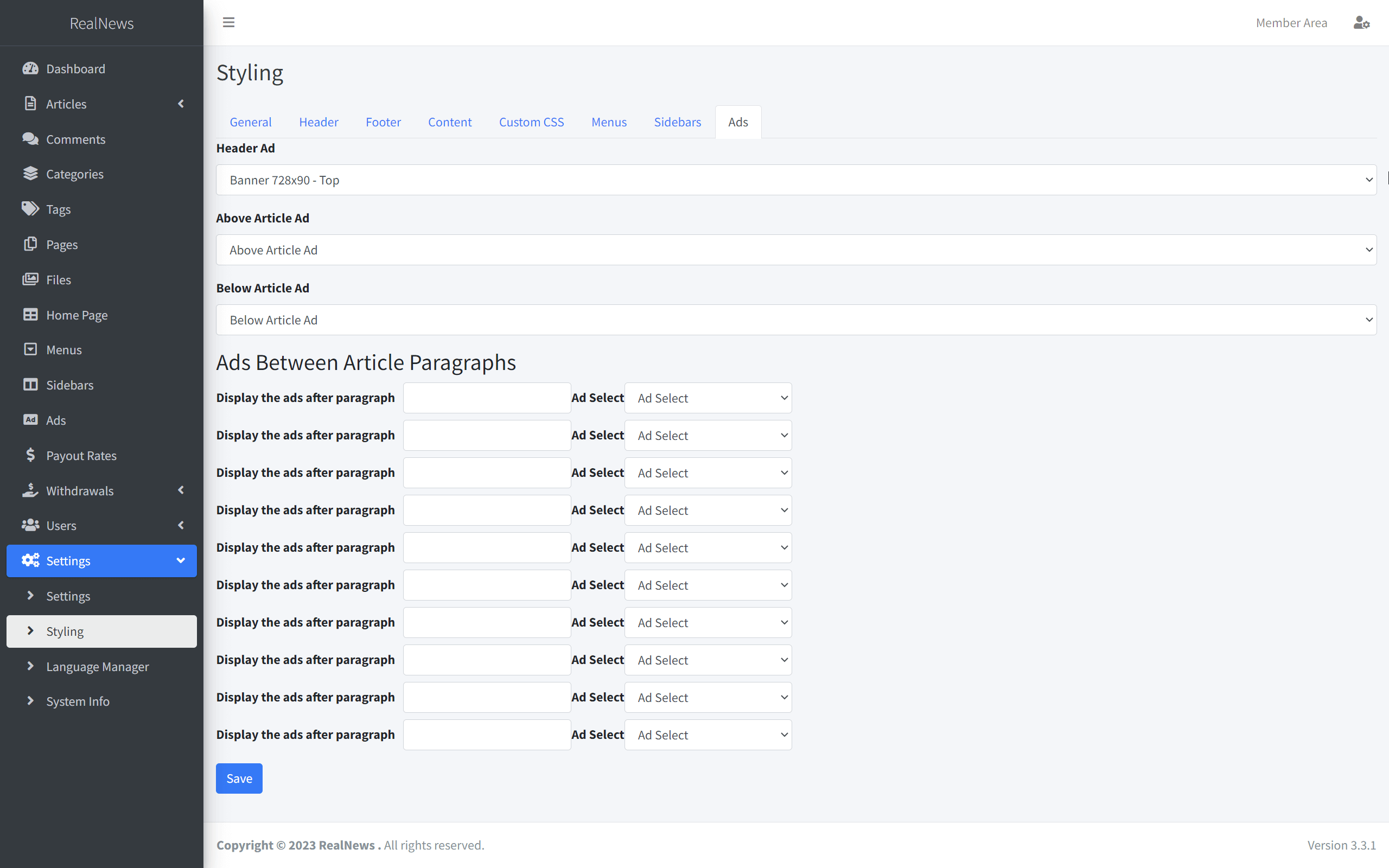Open the Header Ad dropdown
Viewport: 1389px width, 868px height.
click(795, 180)
